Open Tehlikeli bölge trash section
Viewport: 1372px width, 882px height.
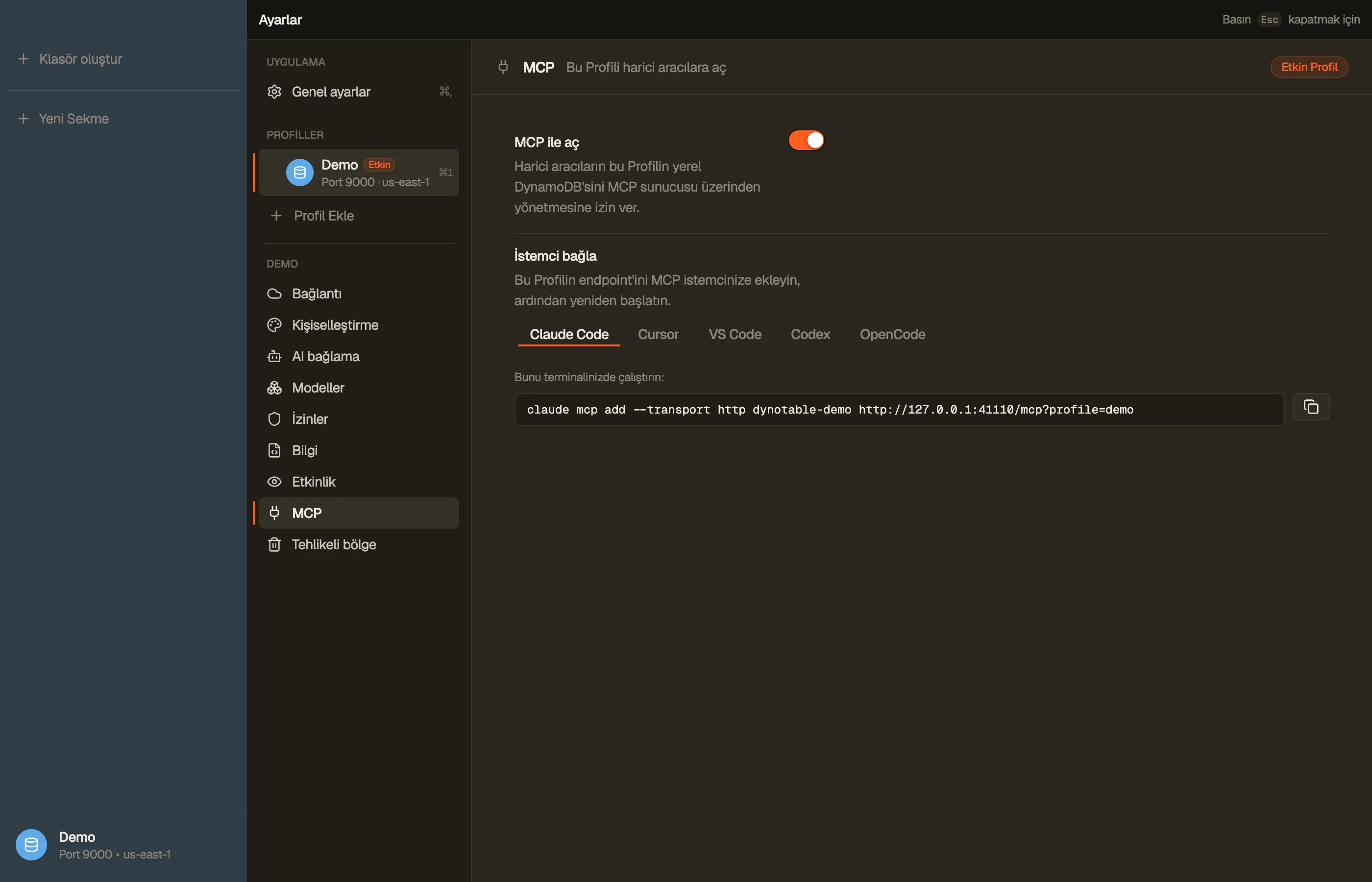click(x=359, y=545)
